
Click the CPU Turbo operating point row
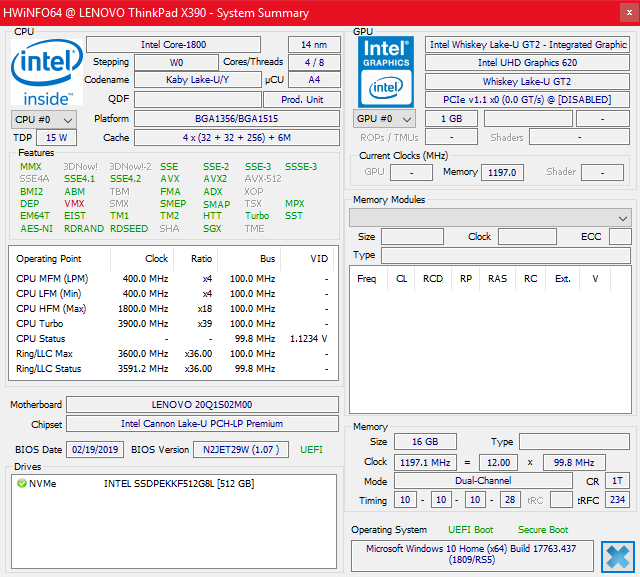[x=173, y=324]
